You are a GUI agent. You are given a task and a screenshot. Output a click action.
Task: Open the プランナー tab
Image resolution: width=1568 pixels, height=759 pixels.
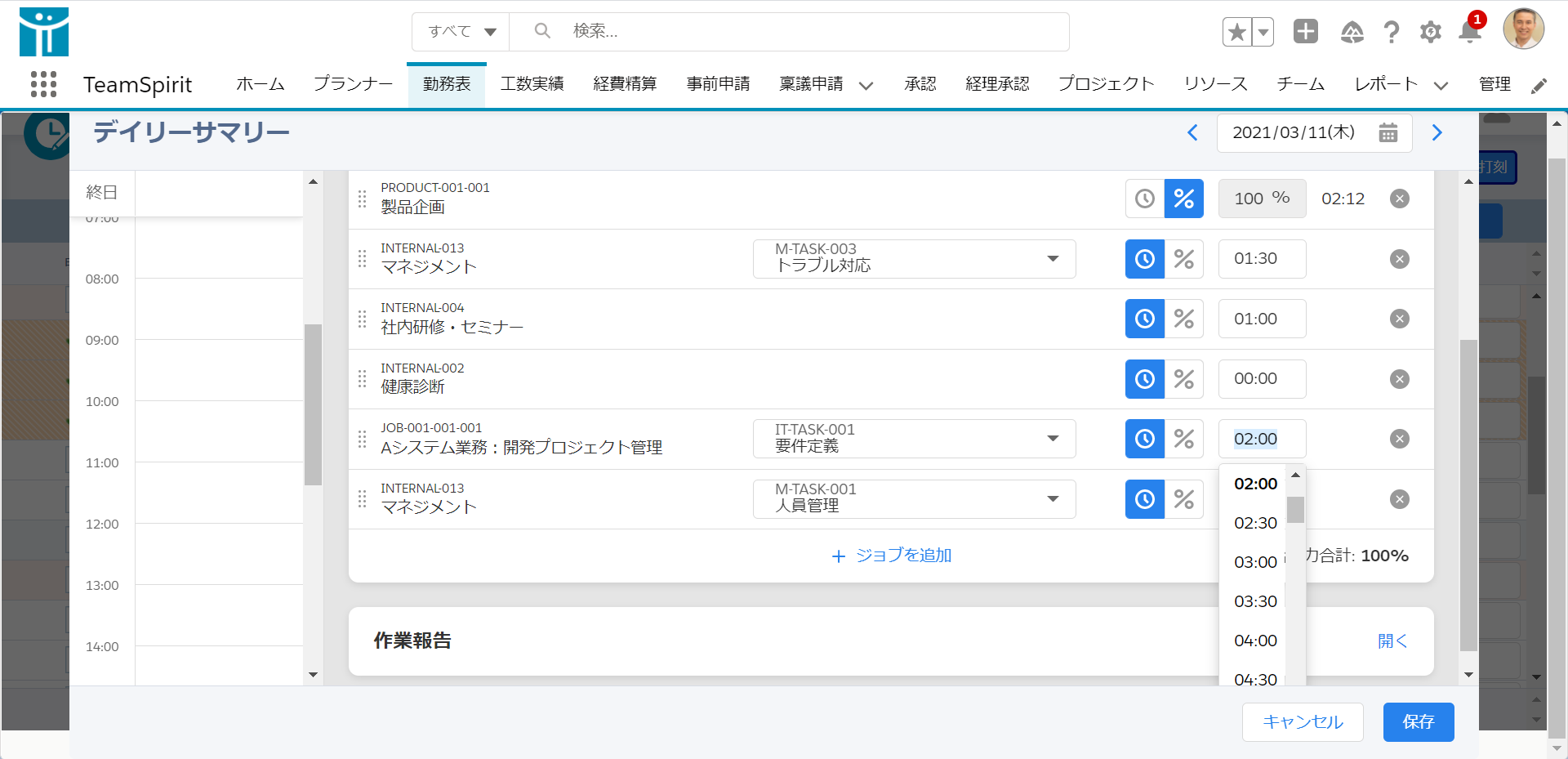coord(353,84)
